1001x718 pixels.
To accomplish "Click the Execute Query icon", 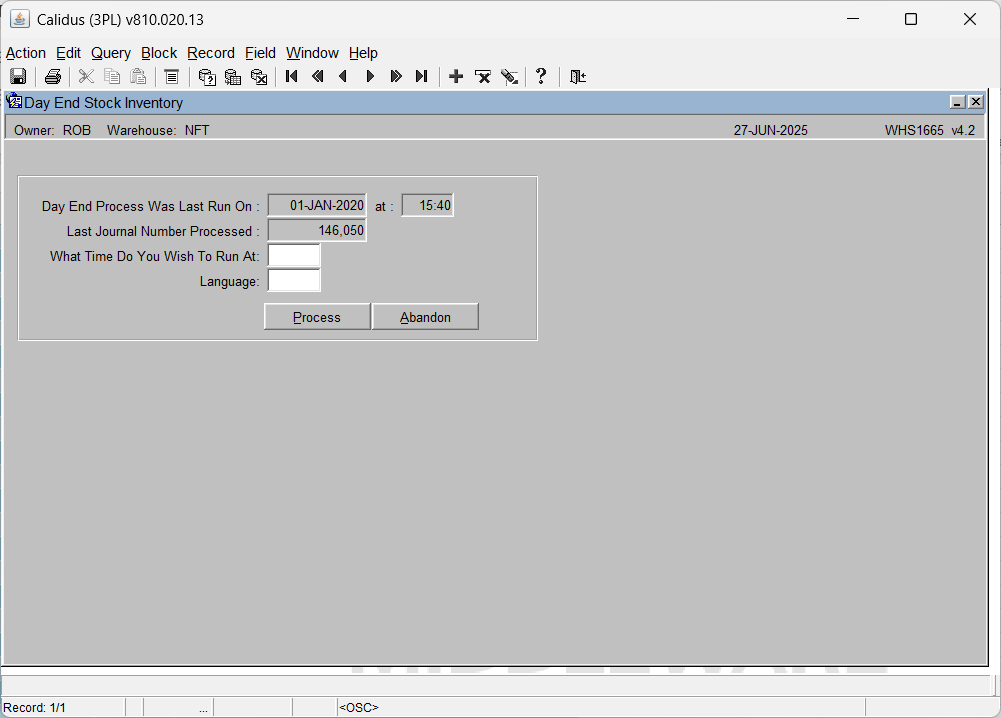I will point(233,77).
